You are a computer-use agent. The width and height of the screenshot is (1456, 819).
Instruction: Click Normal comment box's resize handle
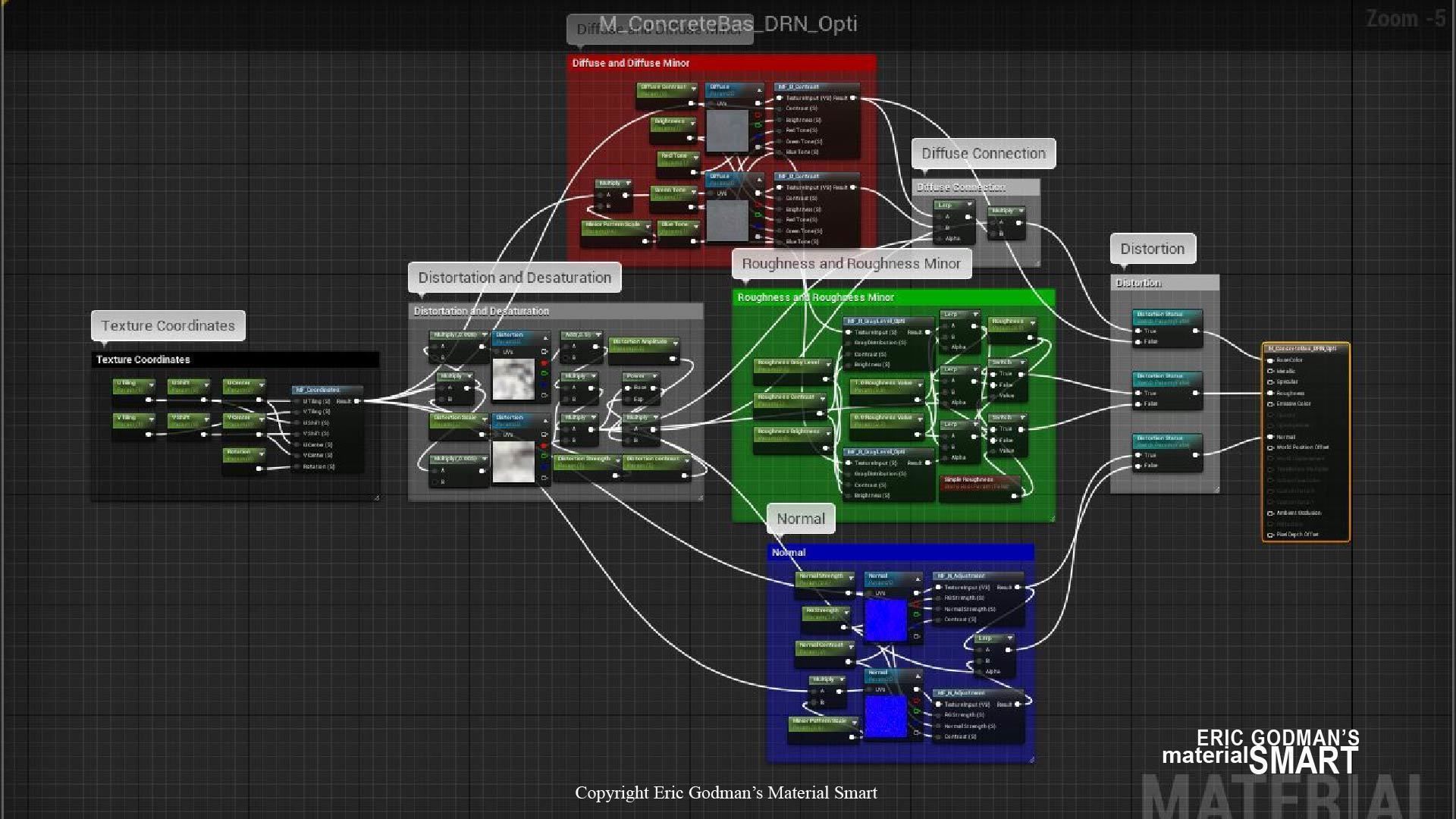pyautogui.click(x=1031, y=758)
